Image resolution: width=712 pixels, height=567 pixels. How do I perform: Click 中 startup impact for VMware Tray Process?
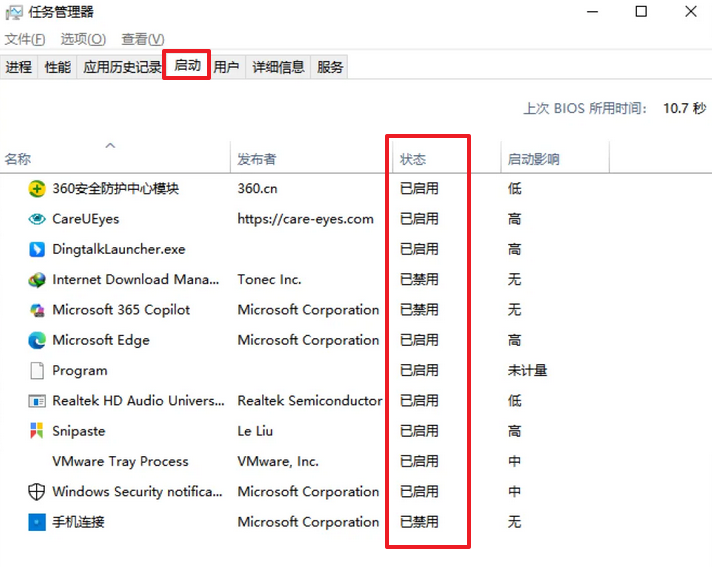pyautogui.click(x=514, y=461)
